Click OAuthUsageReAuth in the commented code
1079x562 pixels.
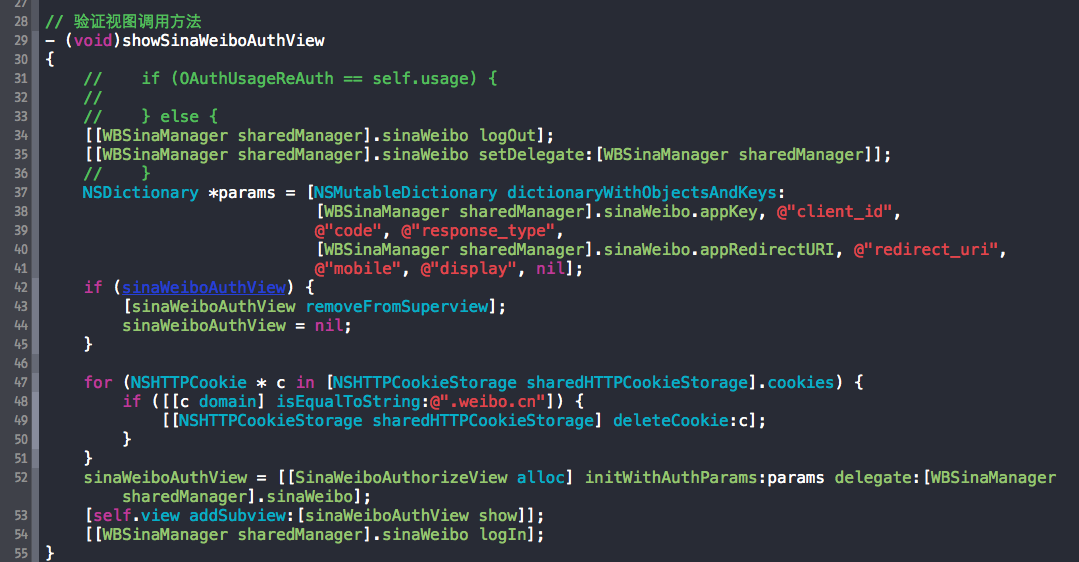(x=257, y=78)
